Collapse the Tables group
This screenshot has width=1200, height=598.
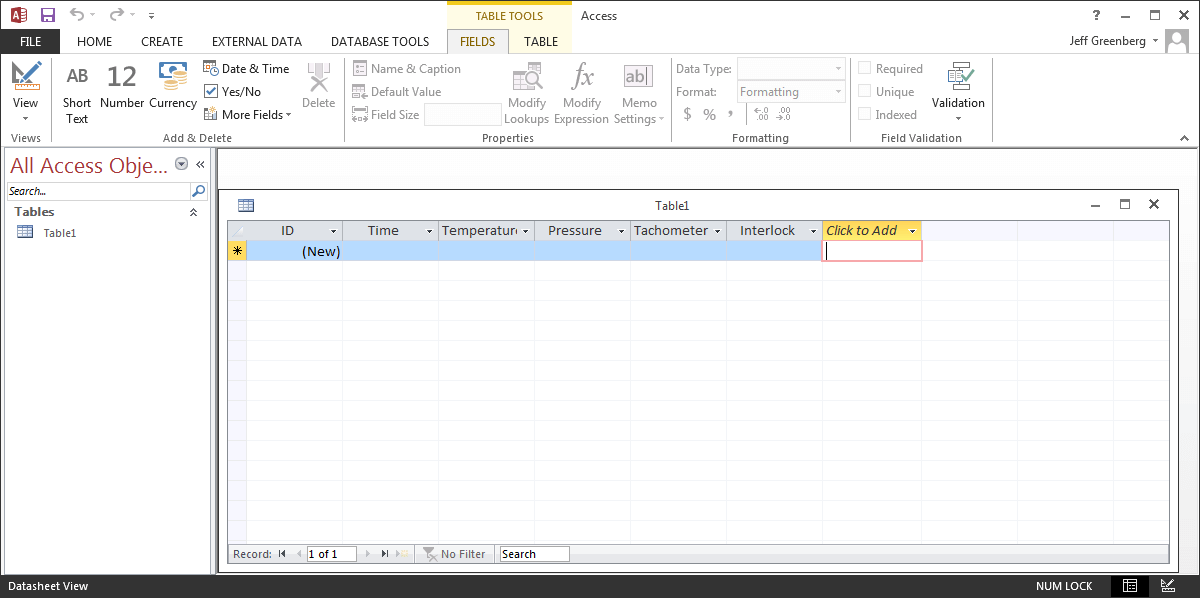(194, 212)
